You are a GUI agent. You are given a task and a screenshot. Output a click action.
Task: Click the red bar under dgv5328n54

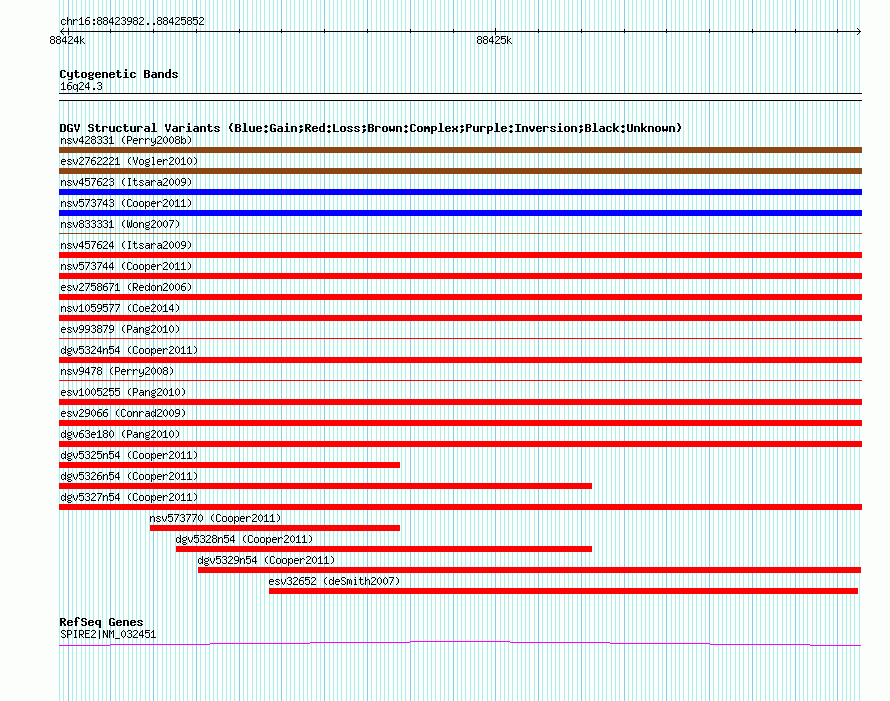tap(384, 549)
